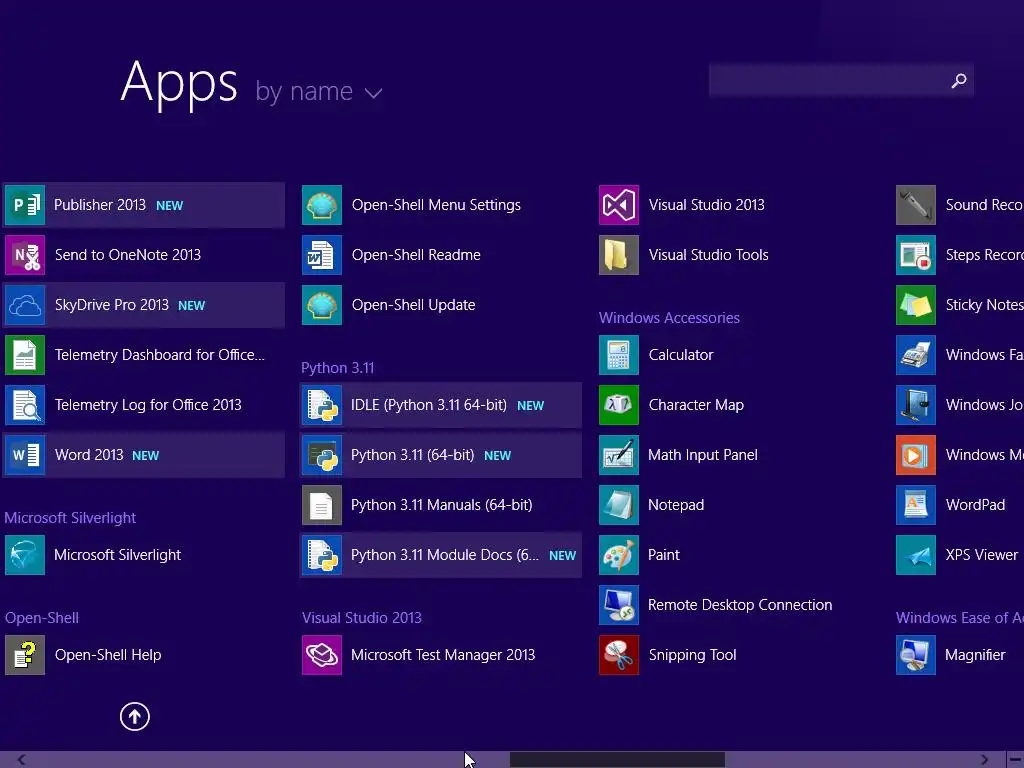The image size is (1024, 768).
Task: Open SkyDrive Pro 2013 cloud icon
Action: [25, 305]
